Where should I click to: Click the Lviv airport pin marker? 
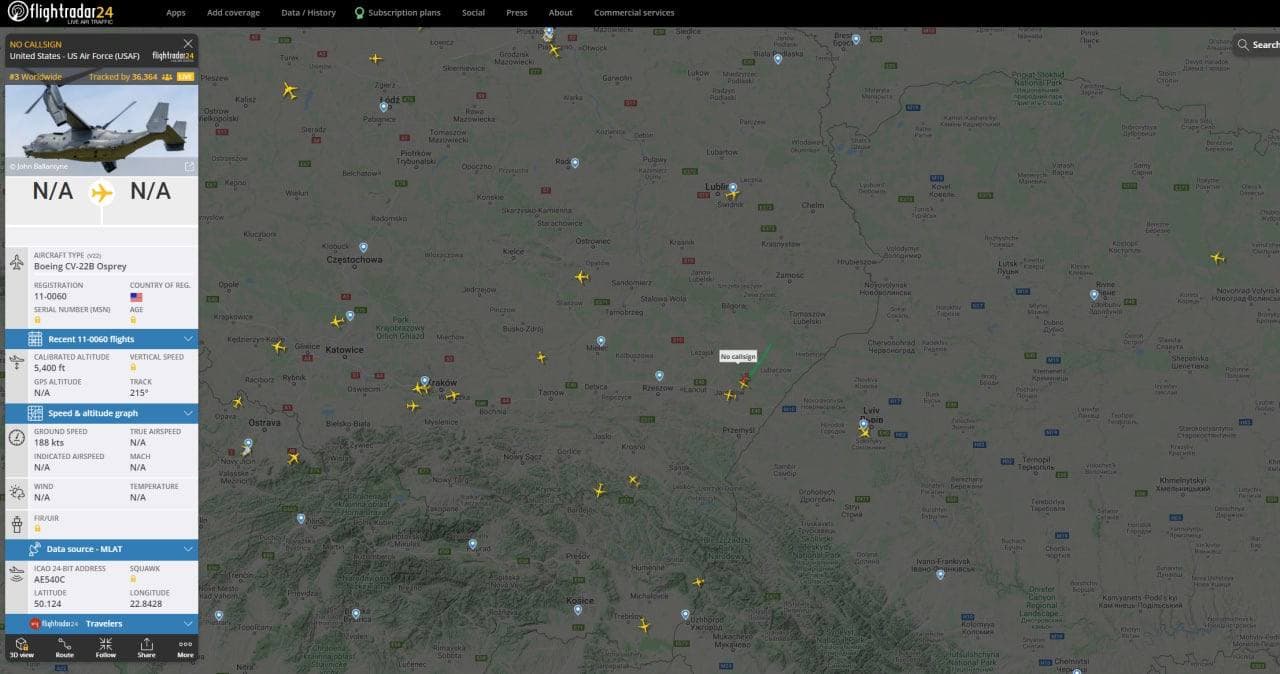[x=863, y=423]
